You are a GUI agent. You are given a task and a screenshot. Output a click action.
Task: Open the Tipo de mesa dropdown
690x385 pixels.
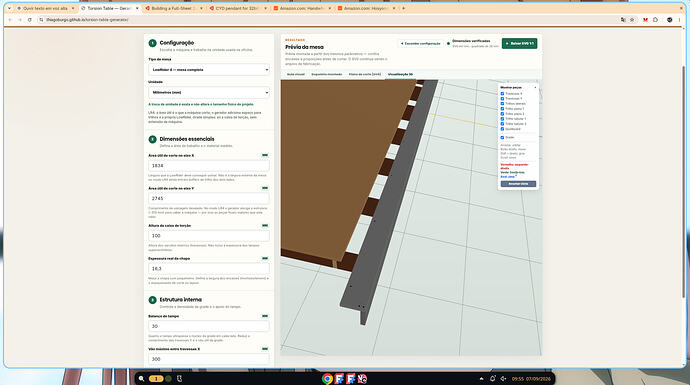tap(209, 70)
